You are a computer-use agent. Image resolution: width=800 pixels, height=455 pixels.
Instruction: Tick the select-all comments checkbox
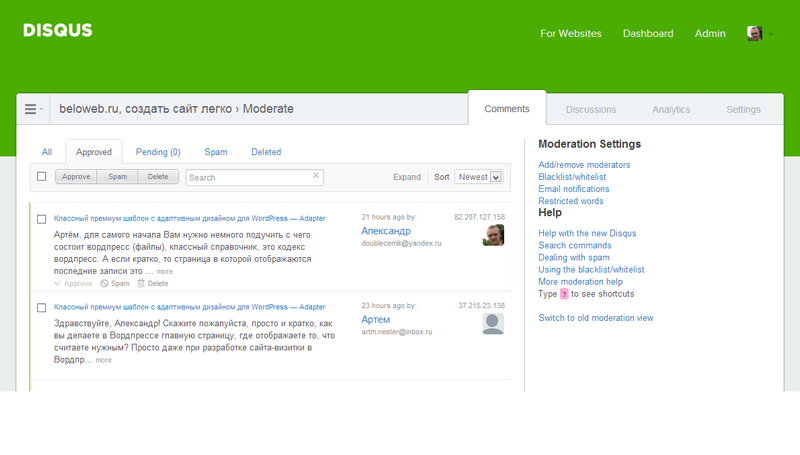[x=42, y=177]
